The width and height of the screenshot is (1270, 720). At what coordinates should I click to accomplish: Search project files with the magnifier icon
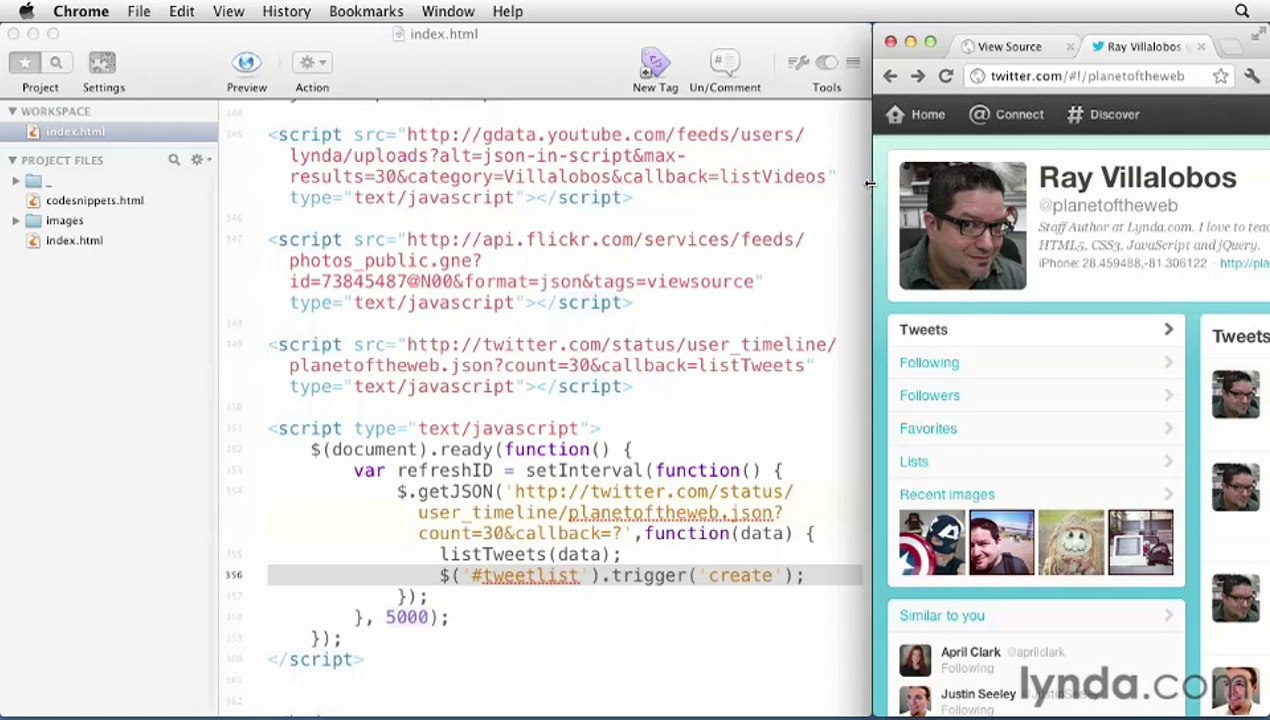click(174, 160)
